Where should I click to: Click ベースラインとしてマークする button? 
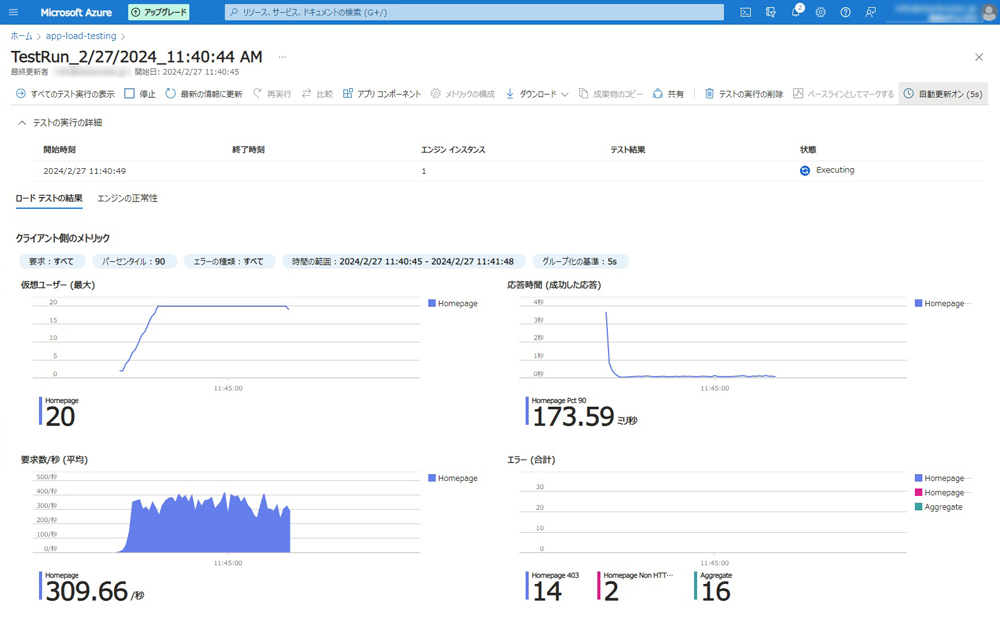pyautogui.click(x=843, y=94)
